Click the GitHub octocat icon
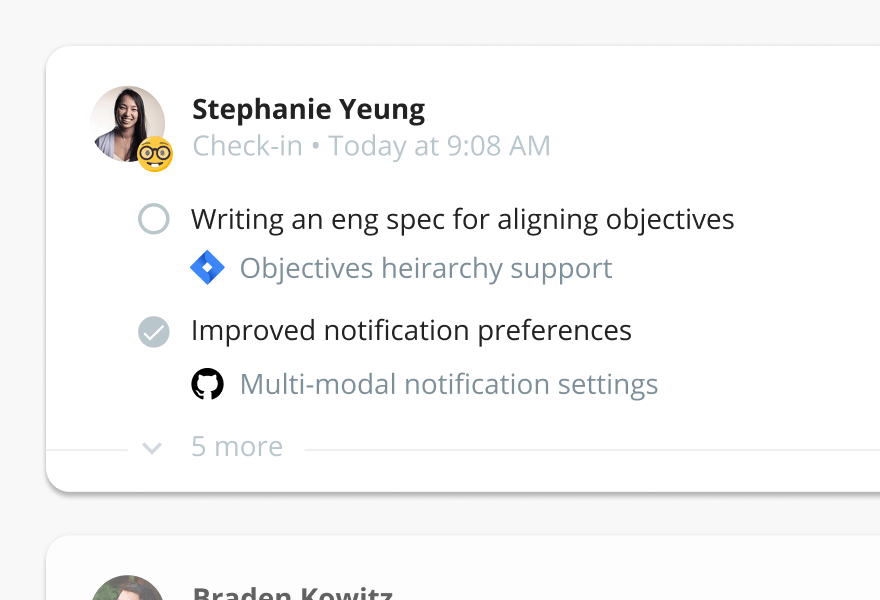This screenshot has height=600, width=880. pos(207,384)
